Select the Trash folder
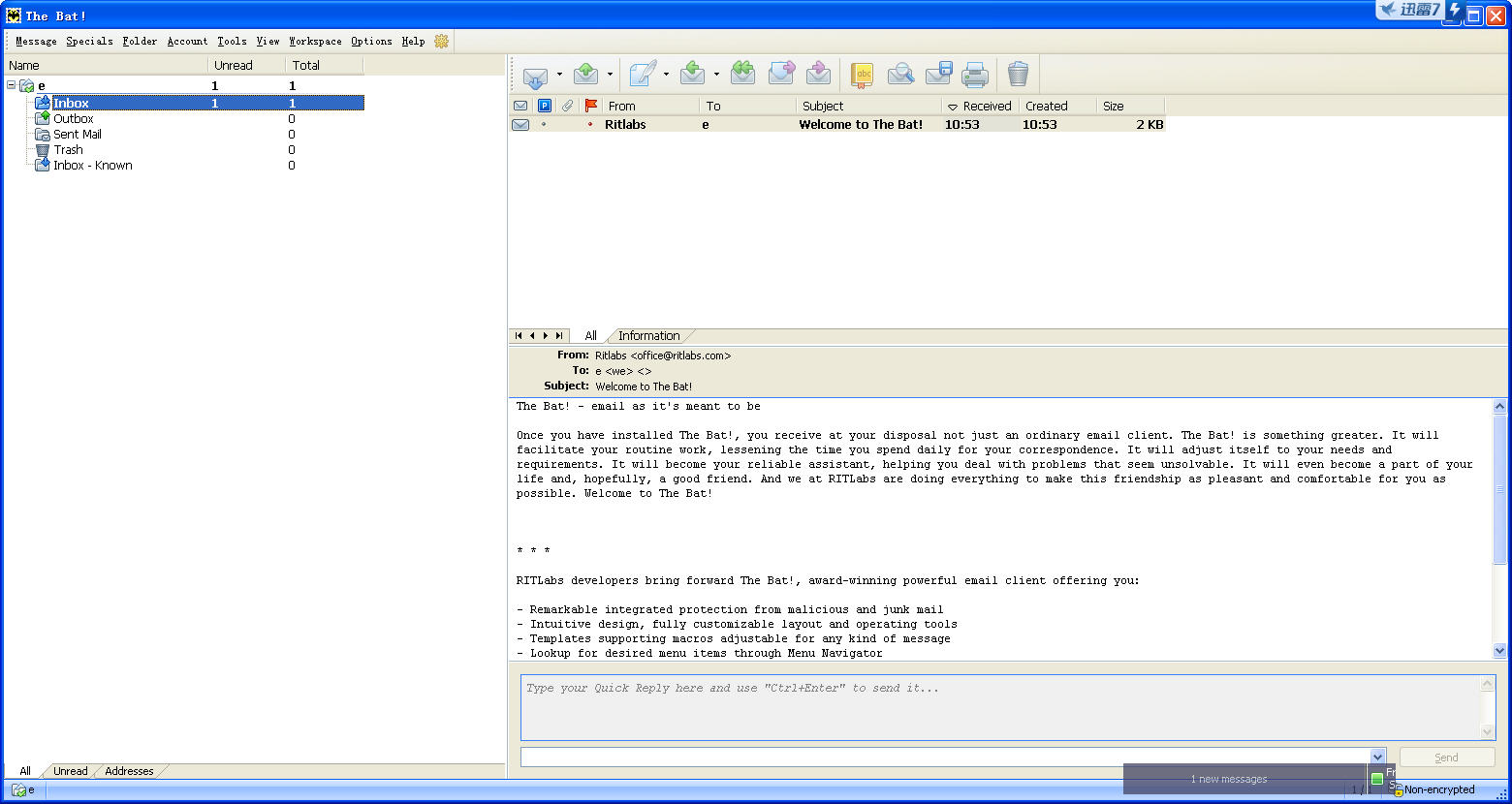Viewport: 1512px width, 804px height. click(68, 149)
